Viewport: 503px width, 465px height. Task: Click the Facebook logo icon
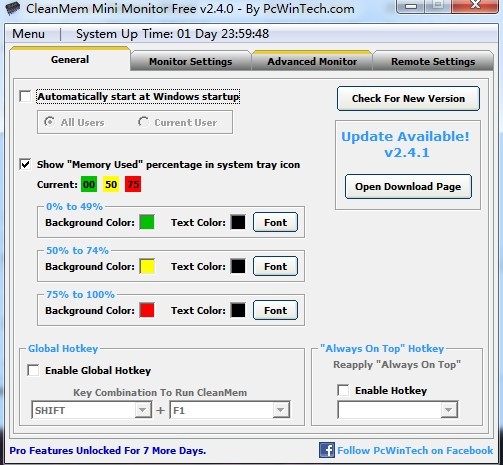(326, 450)
